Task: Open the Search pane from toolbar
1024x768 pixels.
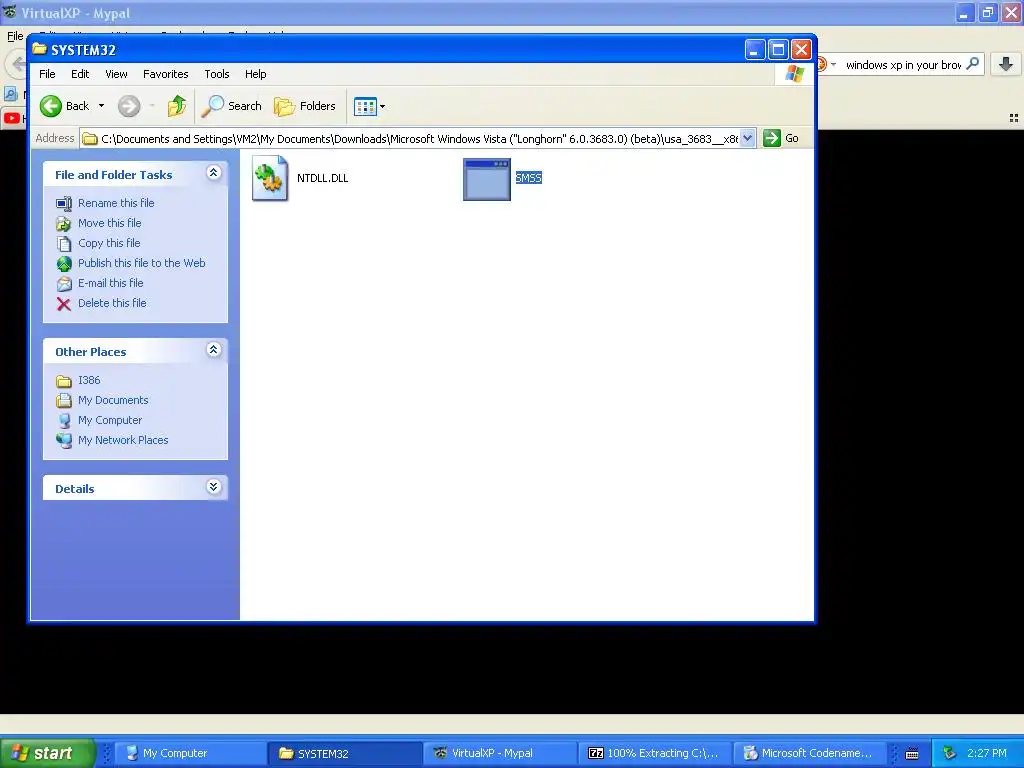Action: (x=231, y=106)
